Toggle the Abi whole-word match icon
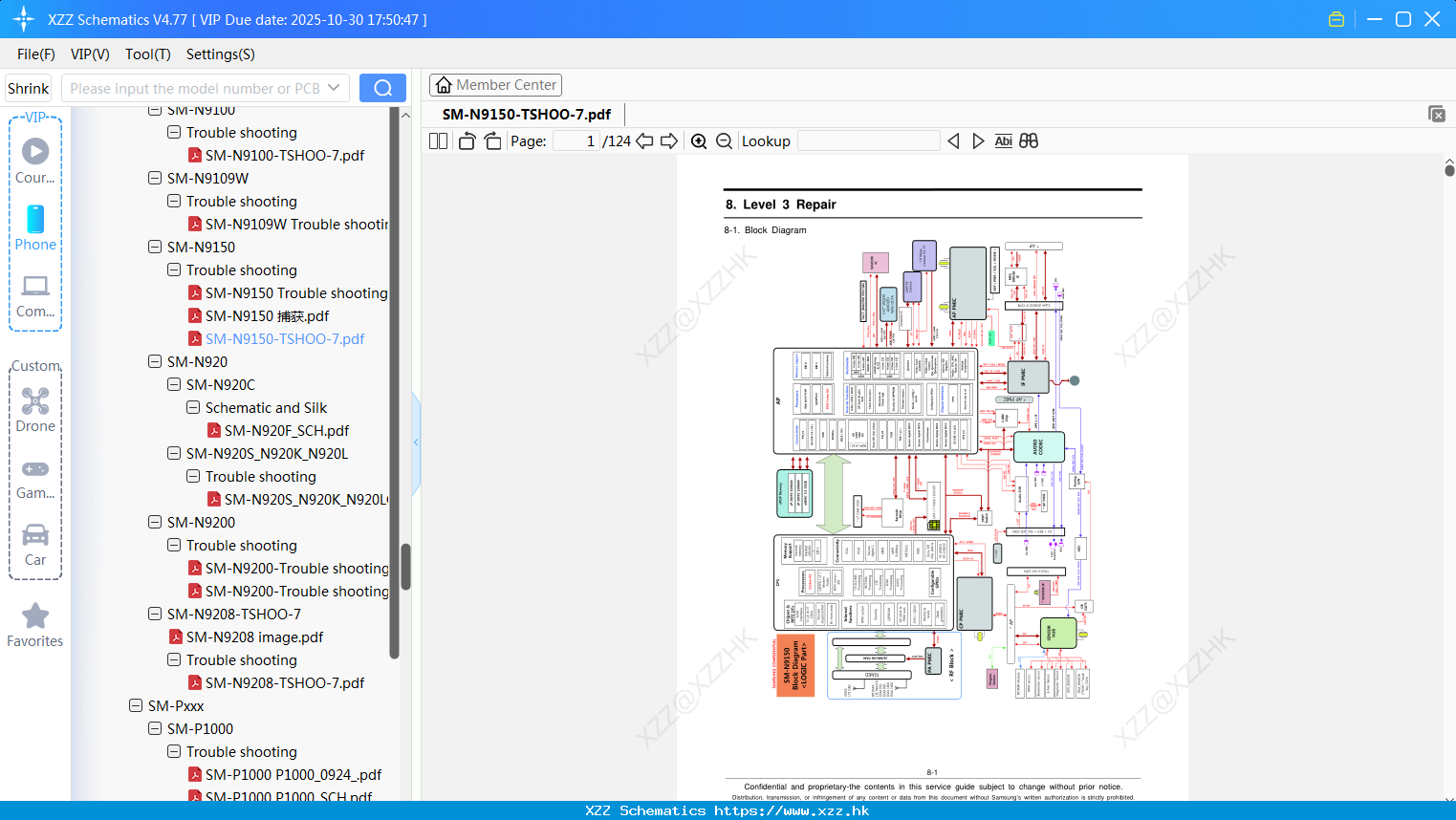 point(1003,141)
